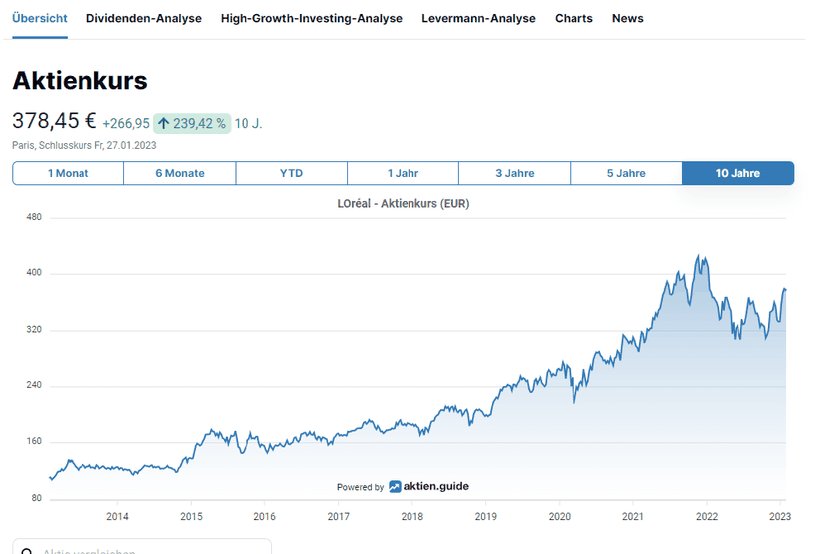Click the 400 y-axis label
The image size is (820, 554).
pos(34,273)
